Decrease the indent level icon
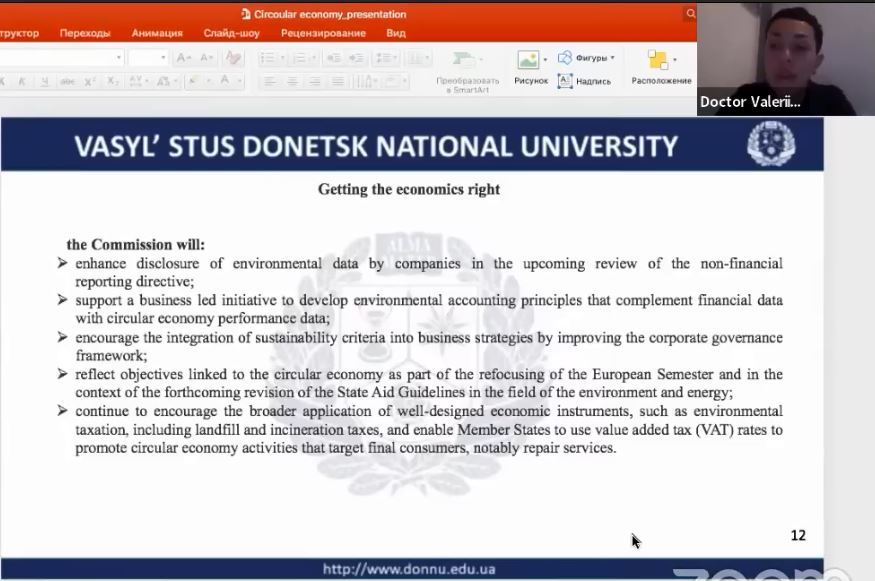 334,58
